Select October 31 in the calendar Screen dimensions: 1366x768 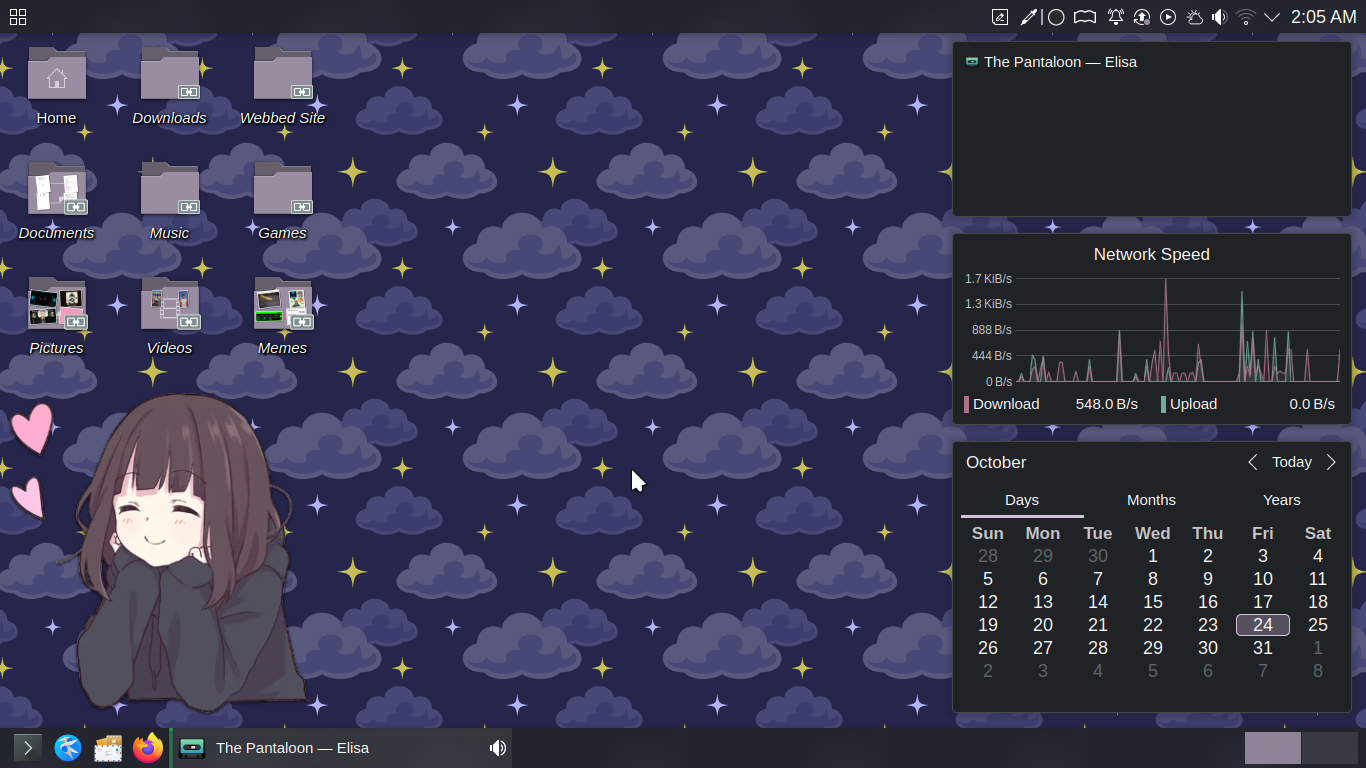pyautogui.click(x=1262, y=648)
